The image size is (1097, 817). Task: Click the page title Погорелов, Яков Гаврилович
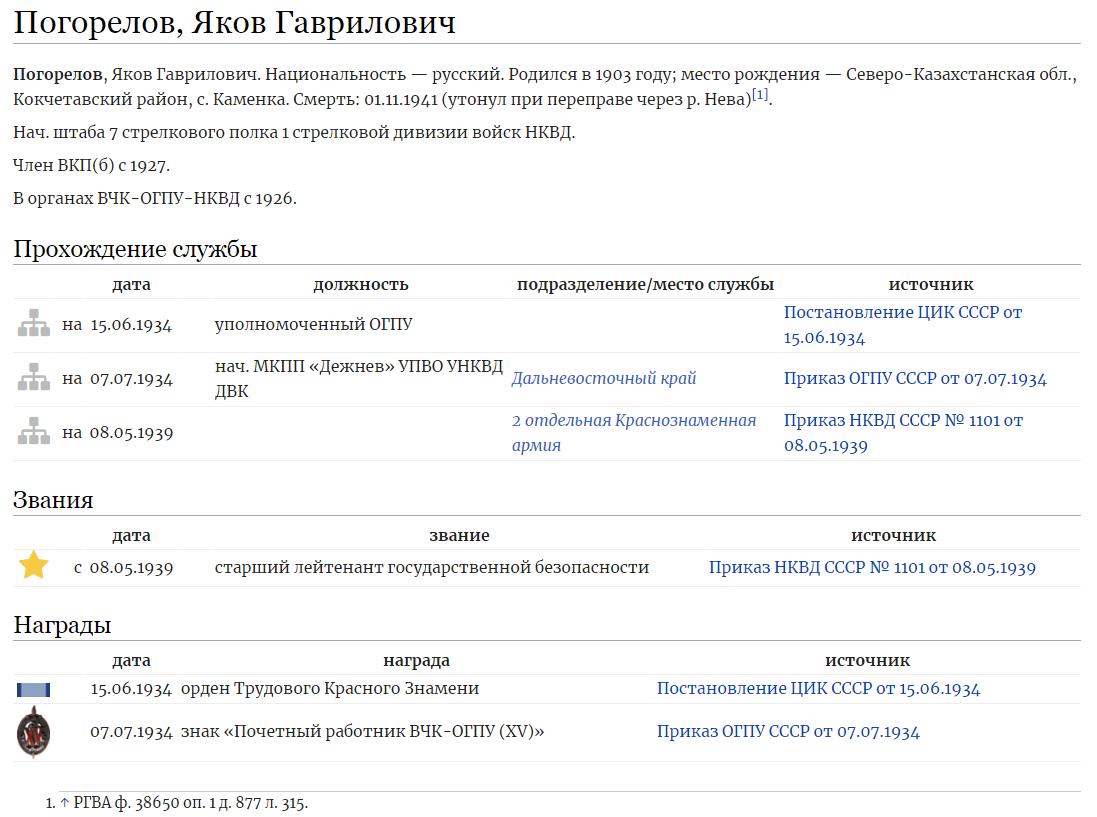pyautogui.click(x=234, y=22)
